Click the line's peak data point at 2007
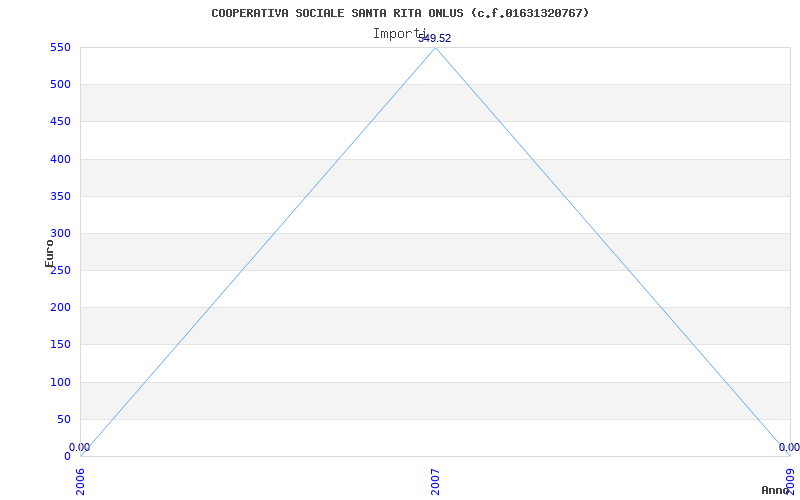800x500 pixels. 435,48
